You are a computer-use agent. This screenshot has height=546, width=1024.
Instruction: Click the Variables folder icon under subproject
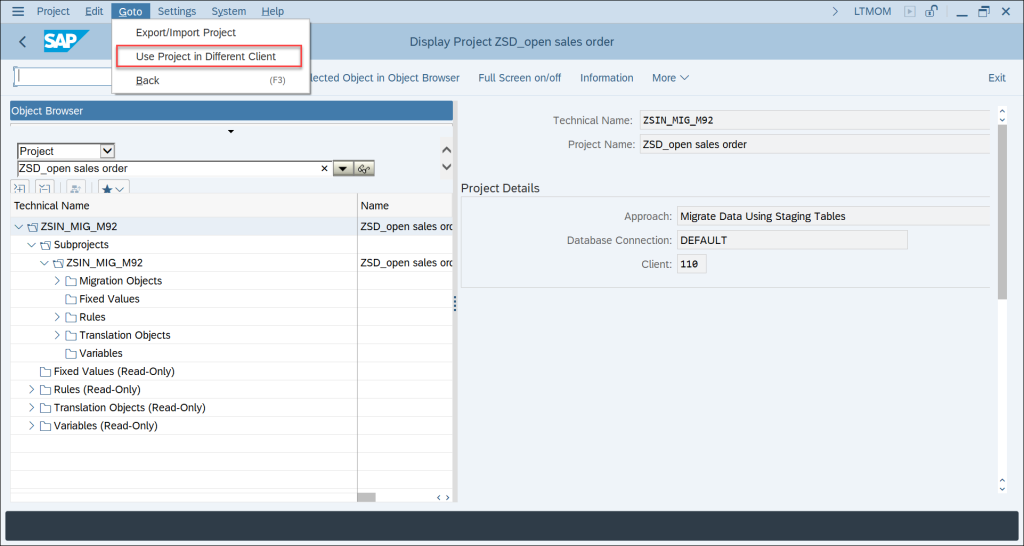(x=71, y=353)
